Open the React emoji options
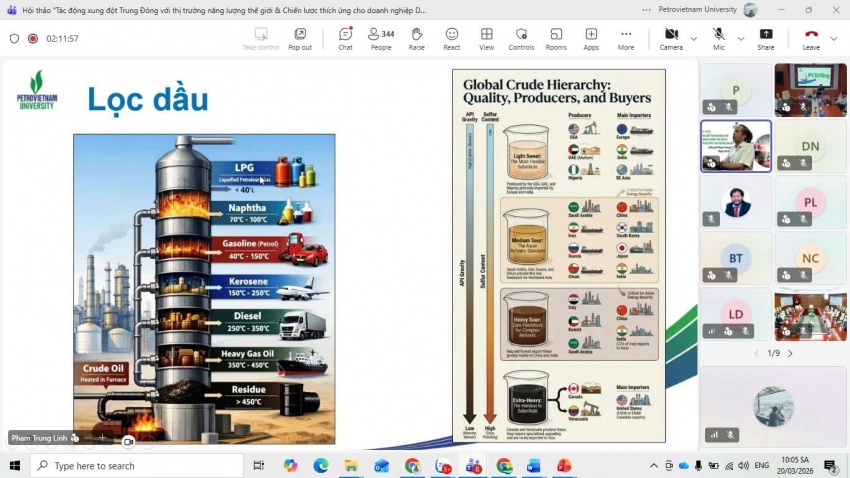850x478 pixels. pyautogui.click(x=451, y=39)
